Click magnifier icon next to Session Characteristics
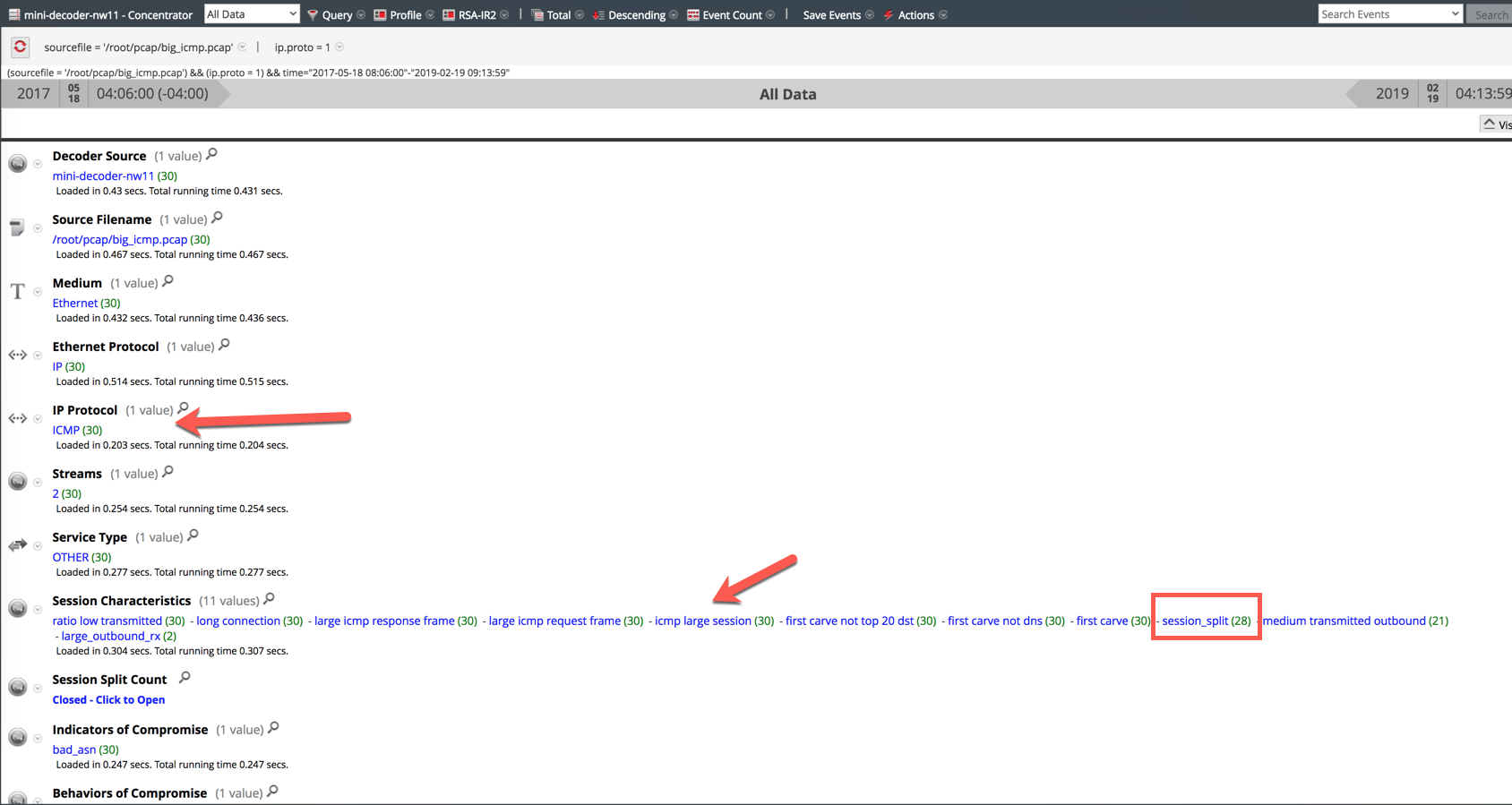 point(269,599)
